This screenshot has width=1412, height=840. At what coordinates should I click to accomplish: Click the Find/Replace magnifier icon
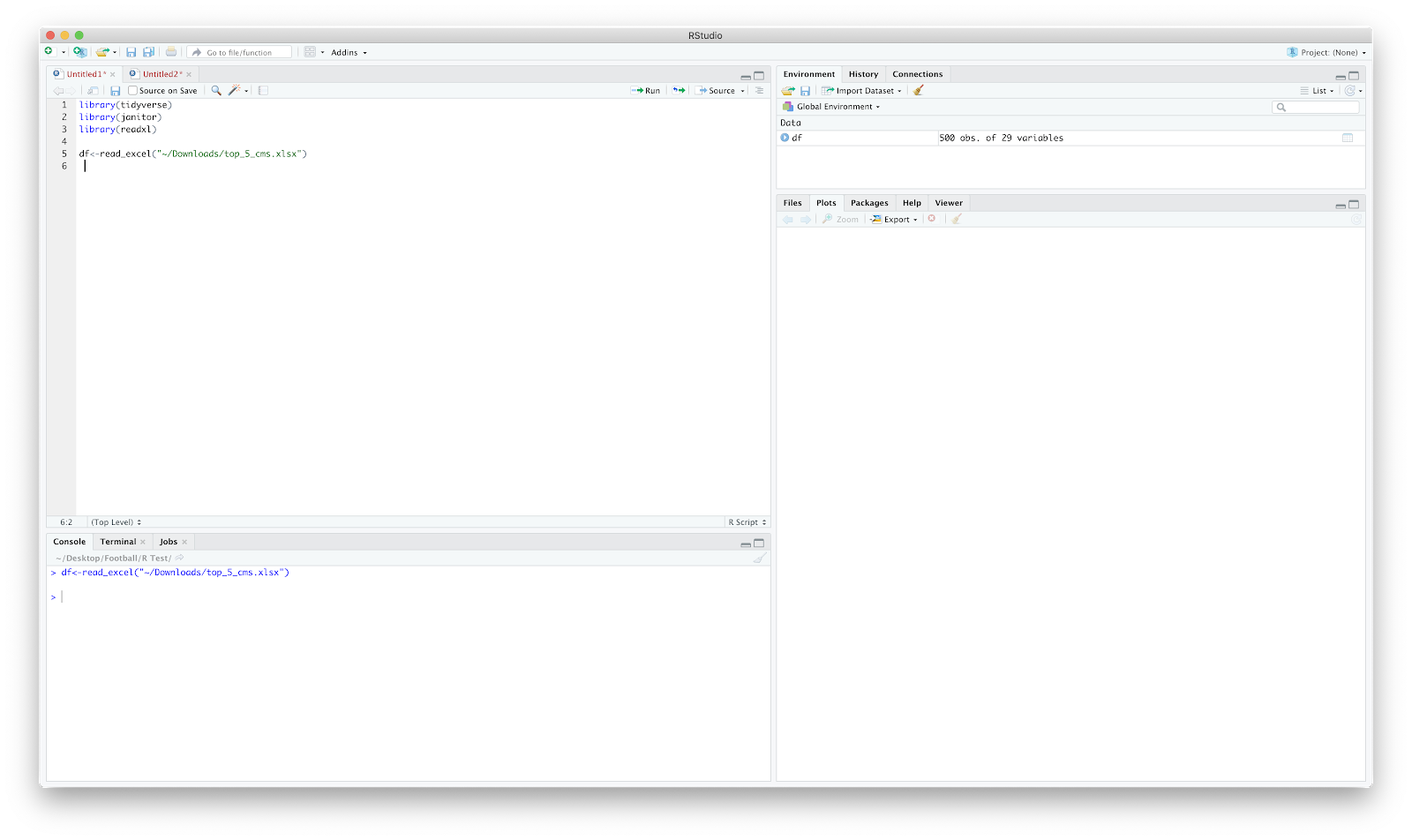(216, 91)
